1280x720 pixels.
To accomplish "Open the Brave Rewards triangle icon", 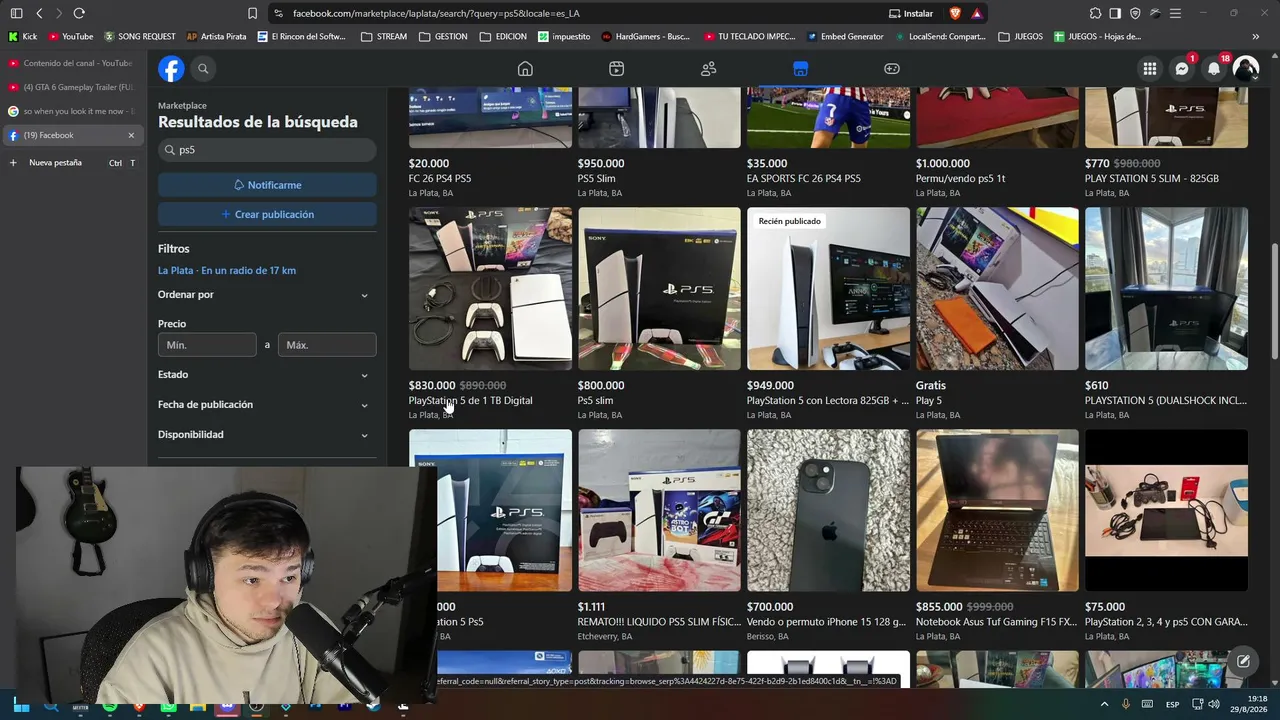I will [x=977, y=13].
